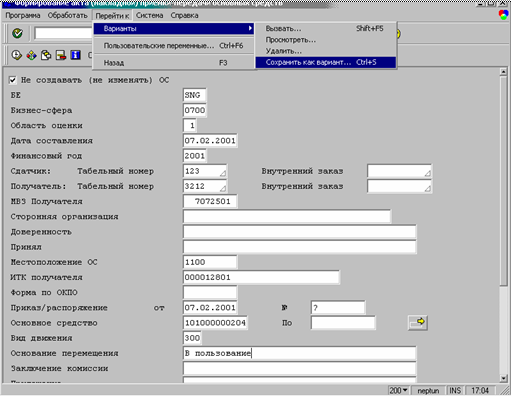
Task: Click the document copy toolbar icon
Action: point(46,55)
